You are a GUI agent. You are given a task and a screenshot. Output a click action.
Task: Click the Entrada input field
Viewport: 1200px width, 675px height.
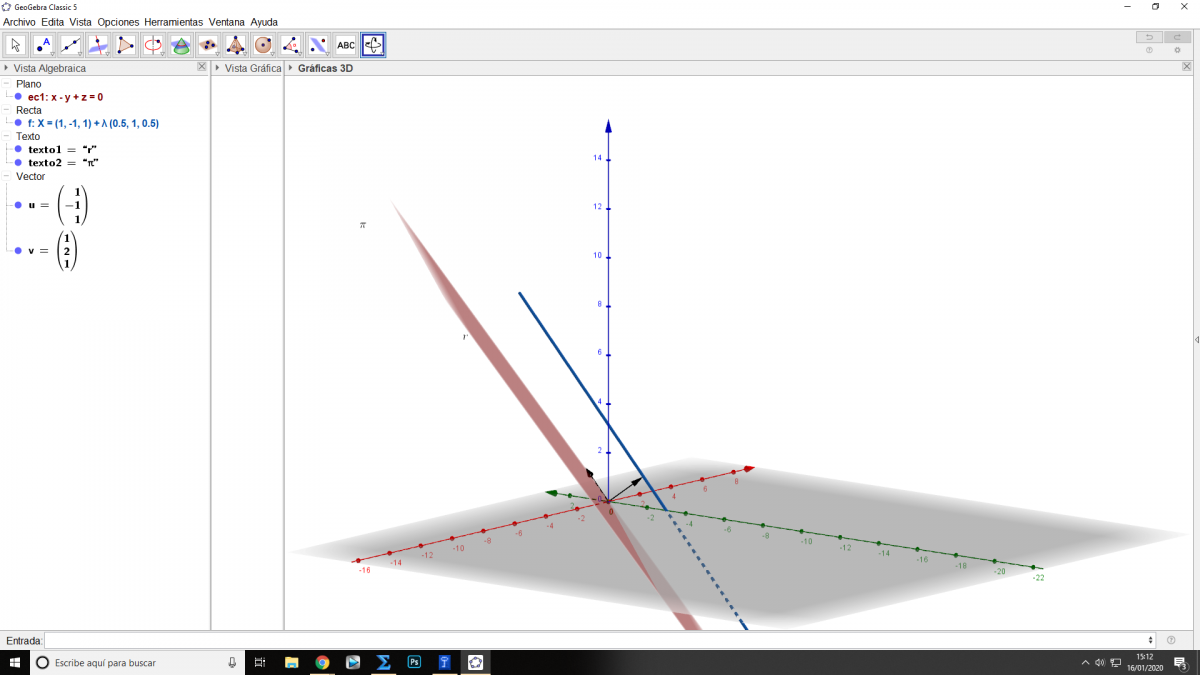pyautogui.click(x=598, y=640)
